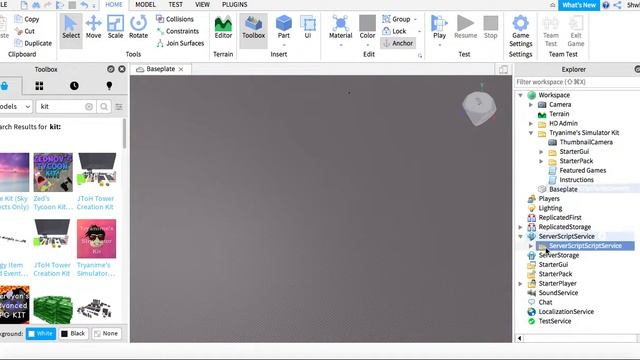Switch to the Baseplate document tab
Screen dimensions: 640x360
(x=160, y=69)
